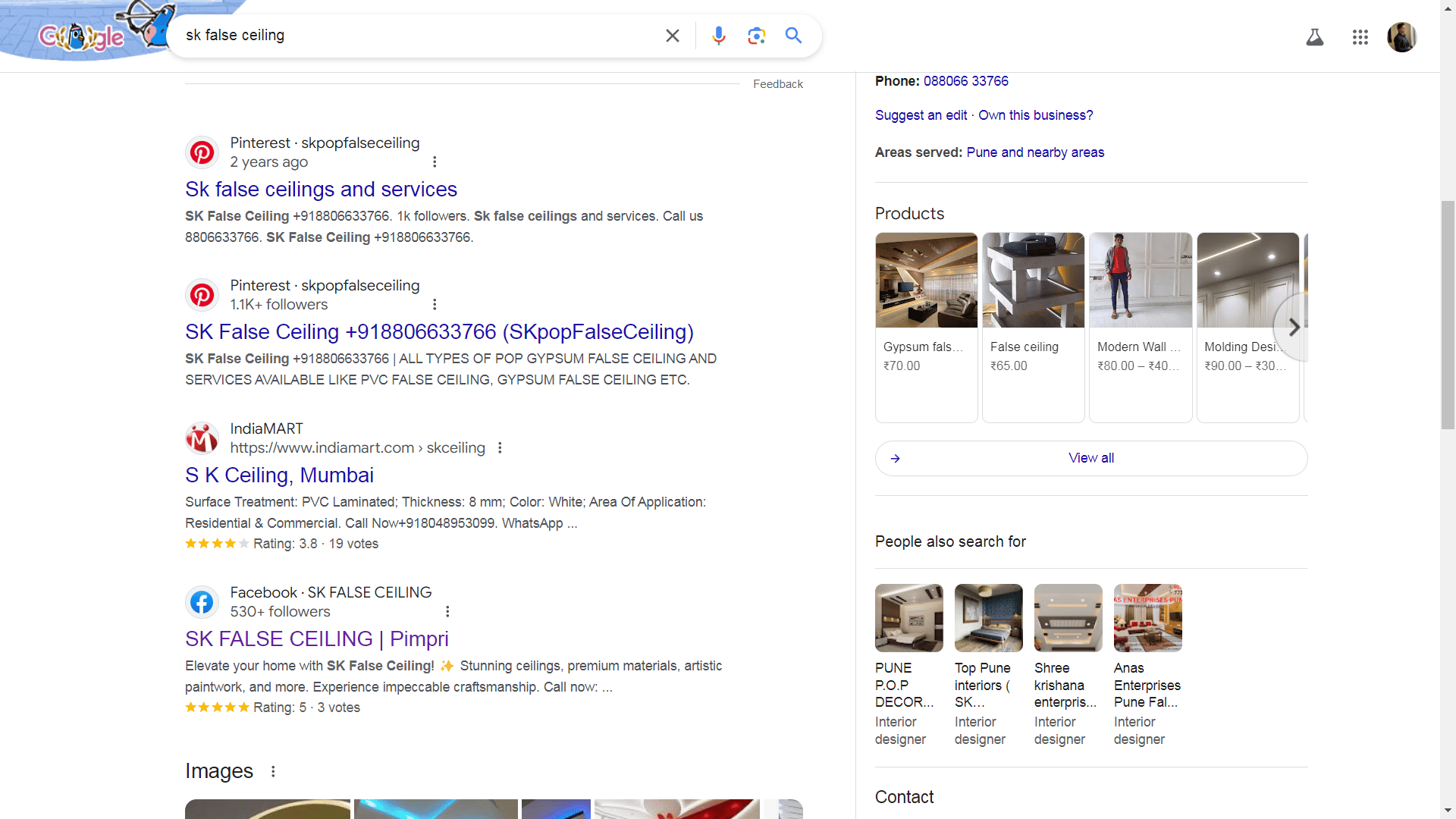Screen dimensions: 1456x819
Task: Open options menu beside '530+ followers'
Action: pos(447,611)
